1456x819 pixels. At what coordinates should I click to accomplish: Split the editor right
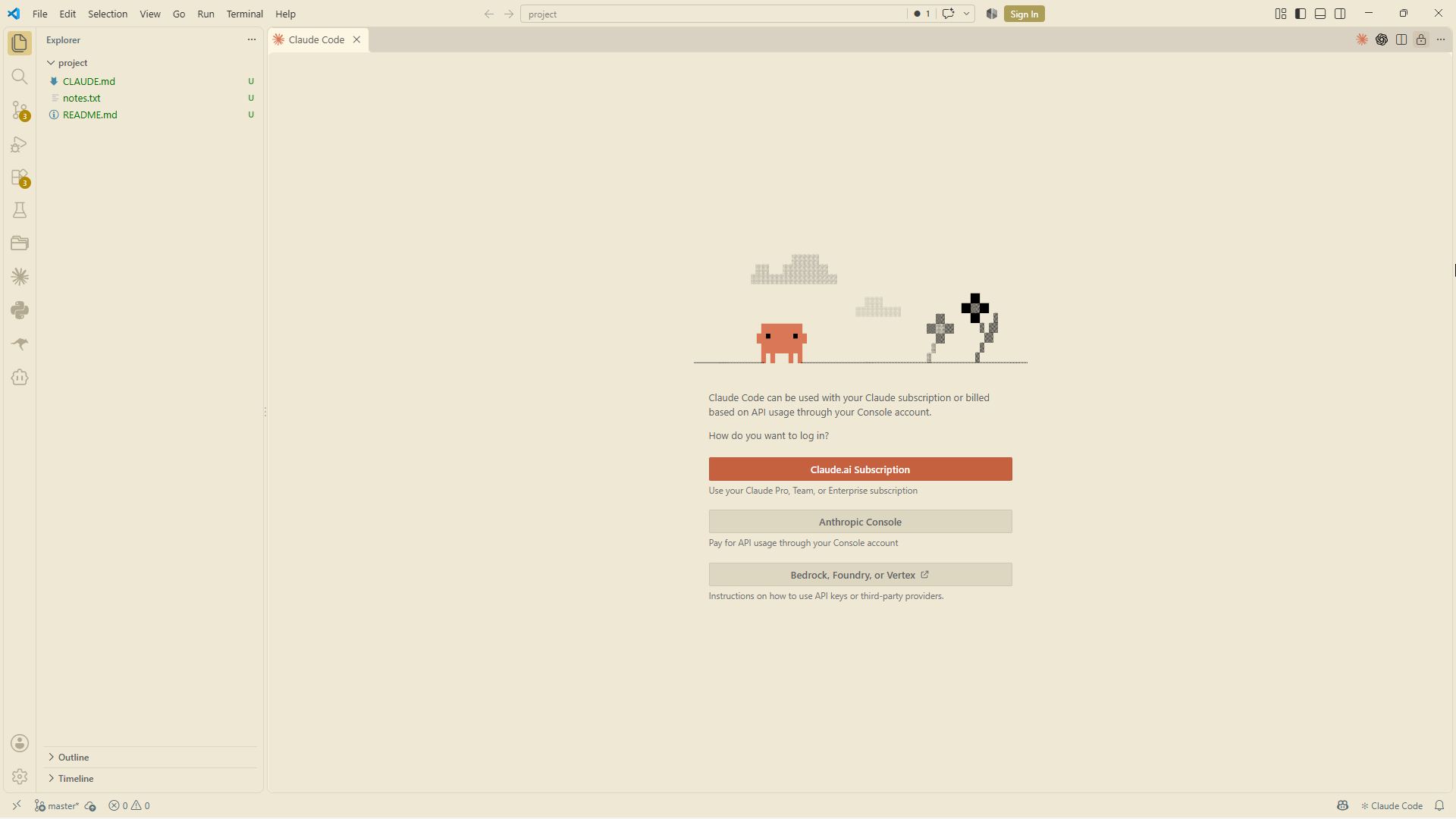(1401, 39)
